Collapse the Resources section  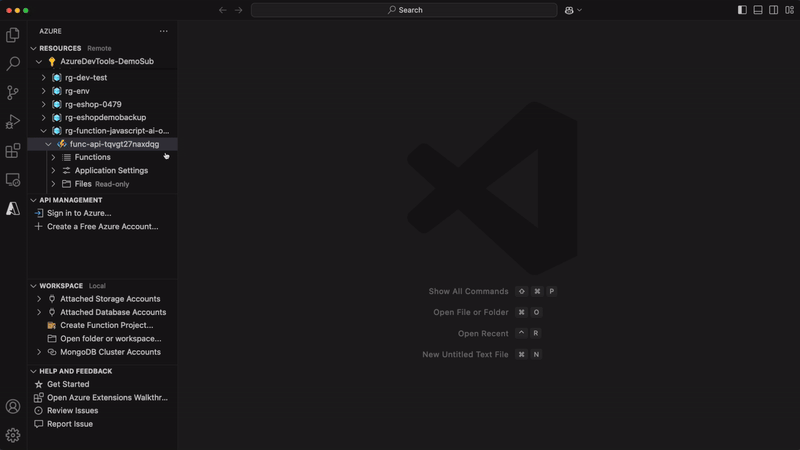click(33, 48)
